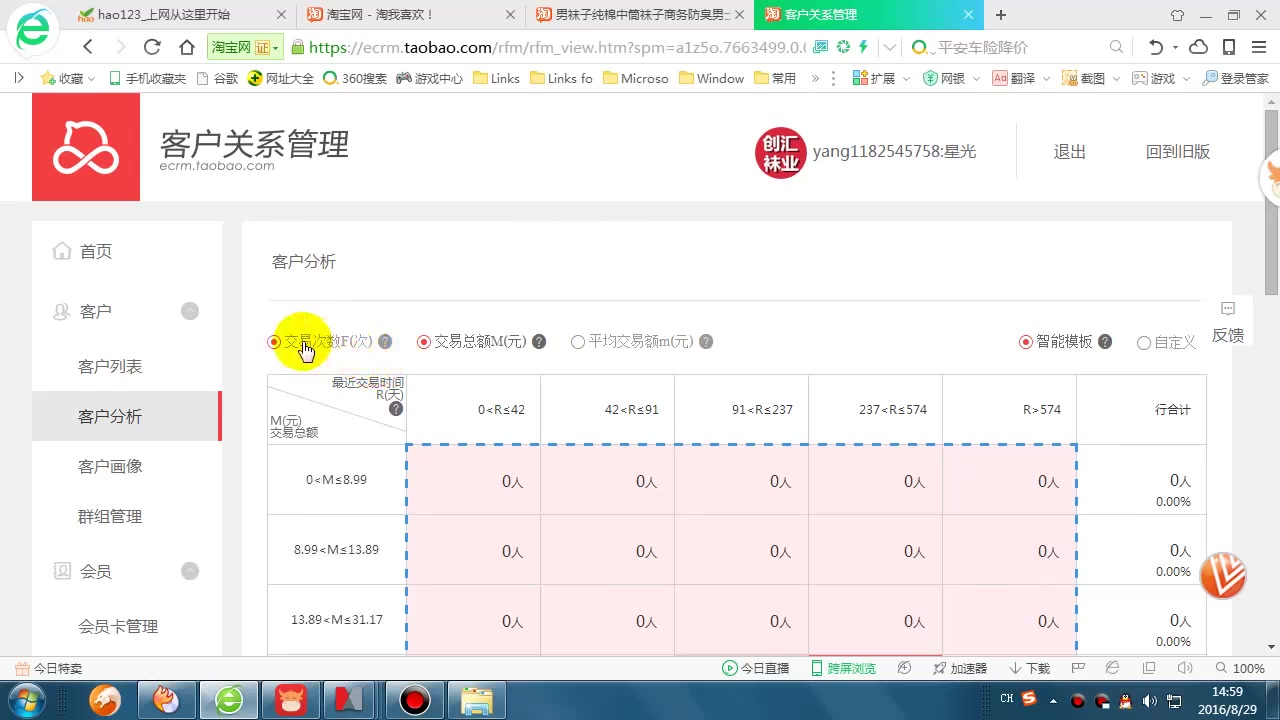Open 网址大全 bookmark
Screen dimensions: 1280x720
coord(281,78)
